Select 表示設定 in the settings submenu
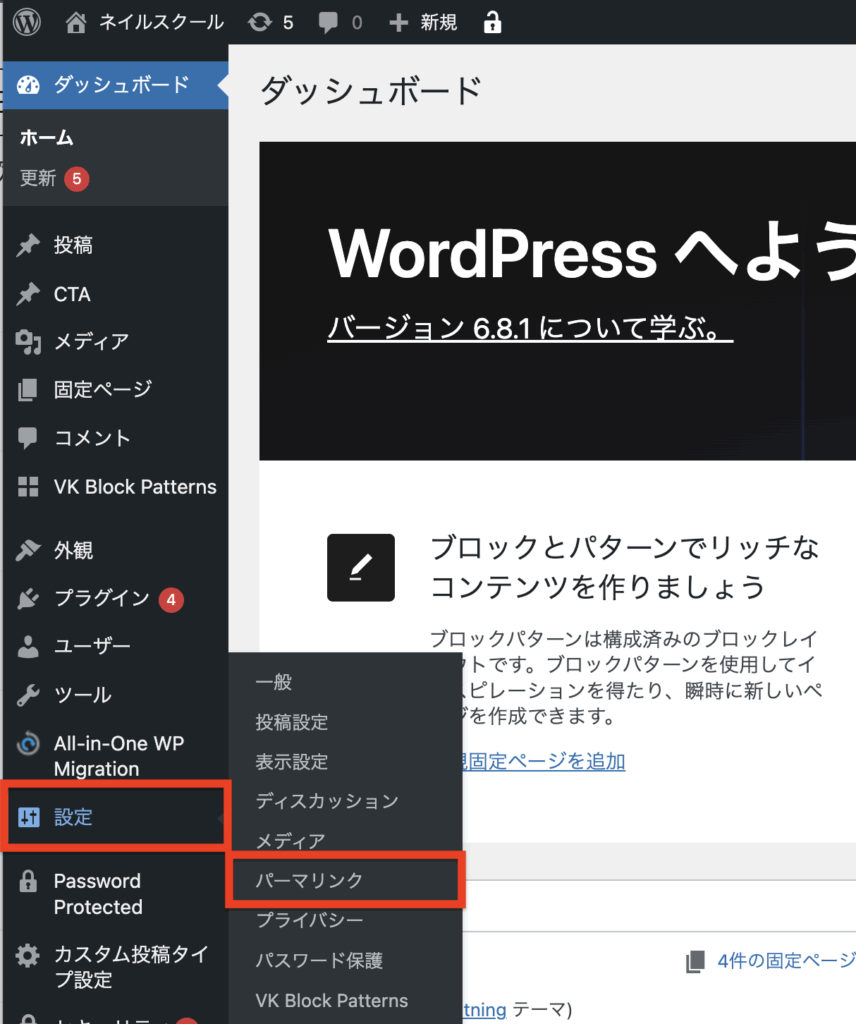 (x=292, y=762)
